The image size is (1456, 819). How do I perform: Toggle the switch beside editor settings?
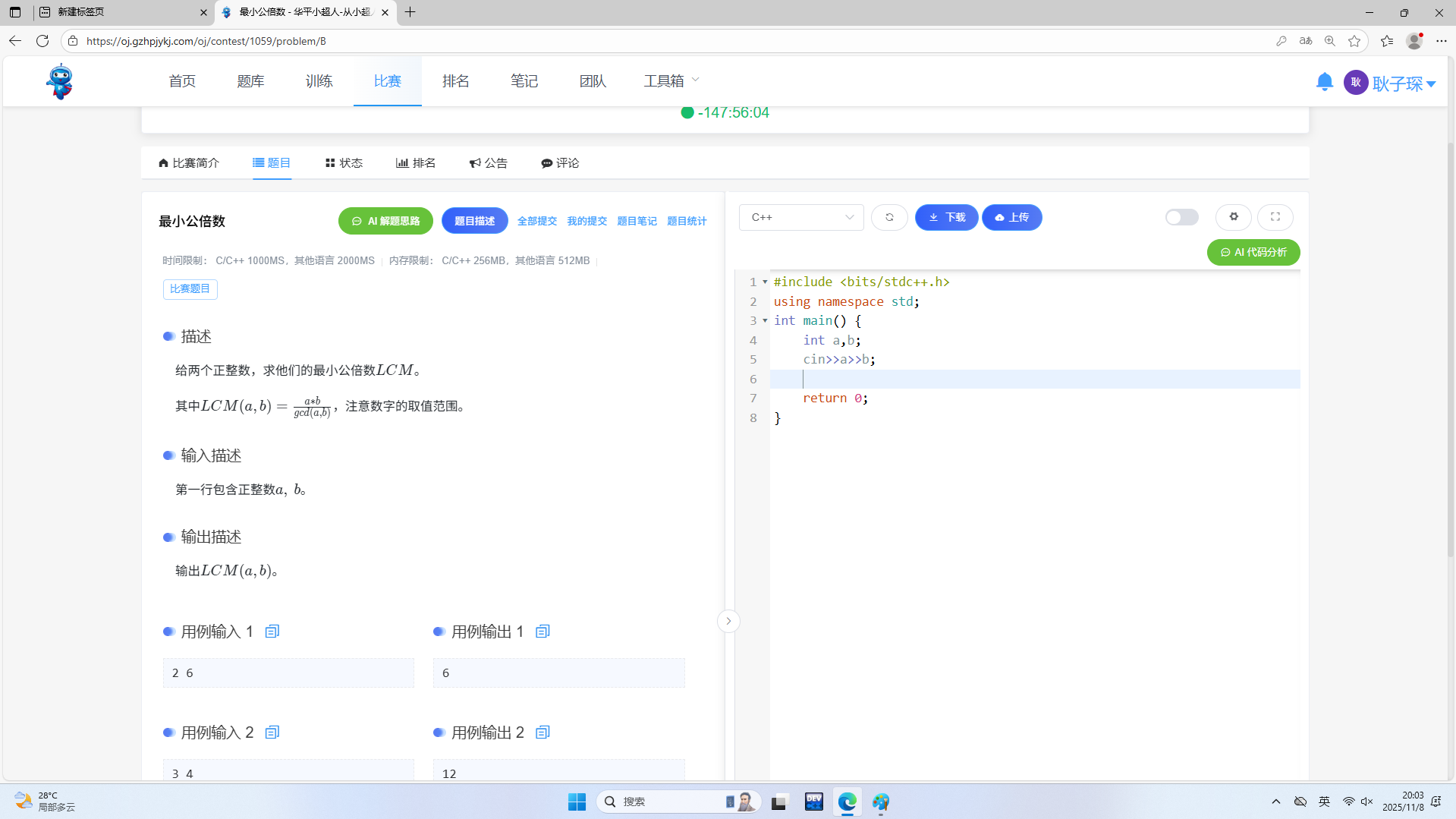1181,218
